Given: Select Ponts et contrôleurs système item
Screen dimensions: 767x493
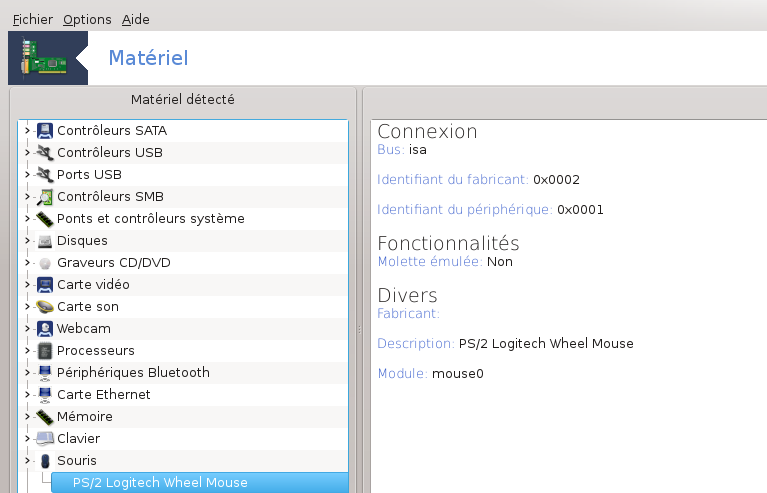Looking at the screenshot, I should pyautogui.click(x=150, y=219).
